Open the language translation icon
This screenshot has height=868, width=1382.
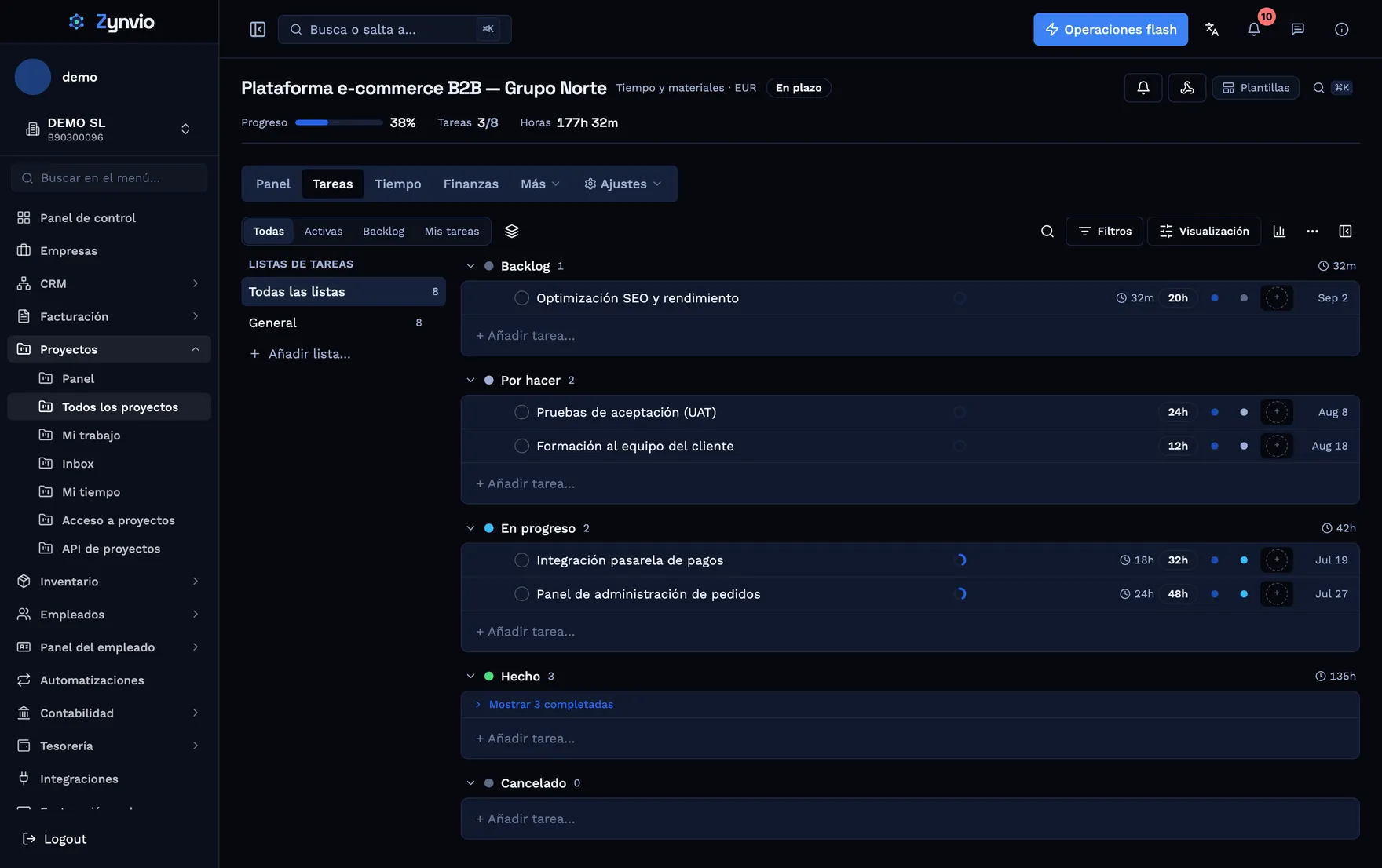click(1212, 29)
